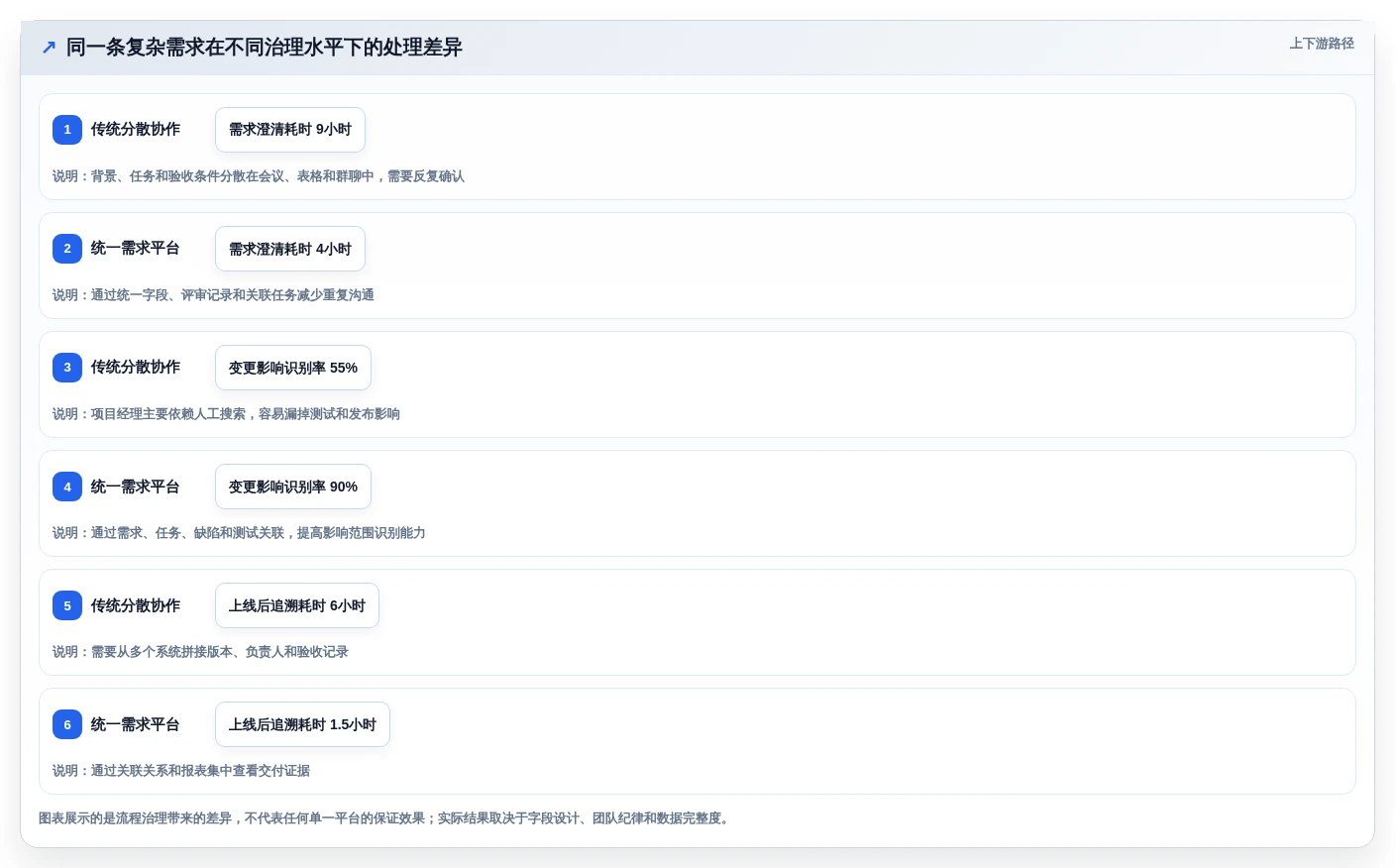Click description 需要从多个系统拼接版本

pyautogui.click(x=200, y=652)
